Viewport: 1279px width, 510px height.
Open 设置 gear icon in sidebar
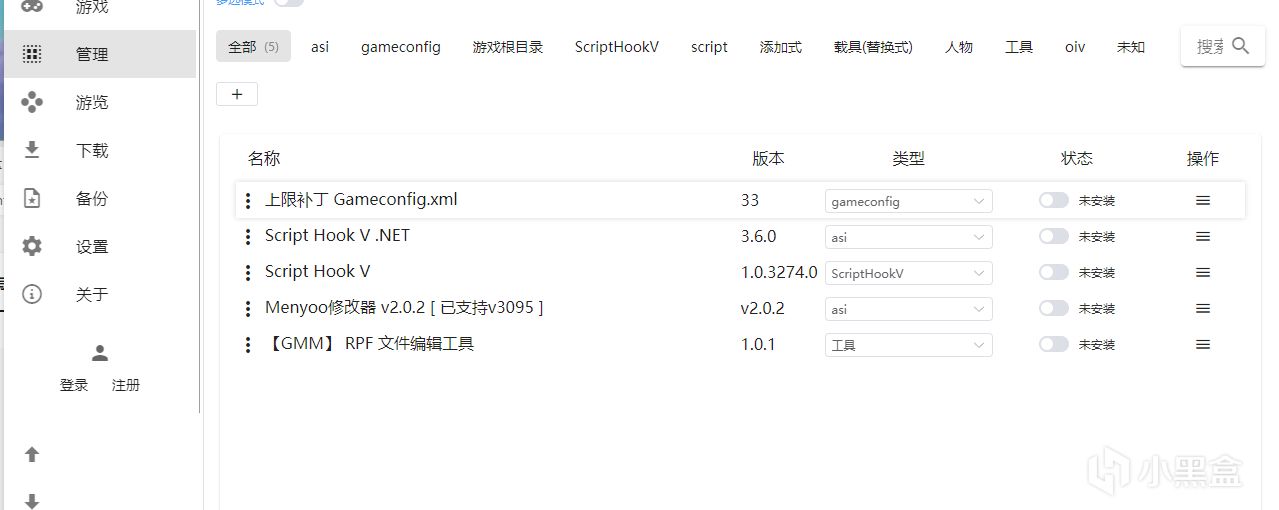click(x=32, y=246)
